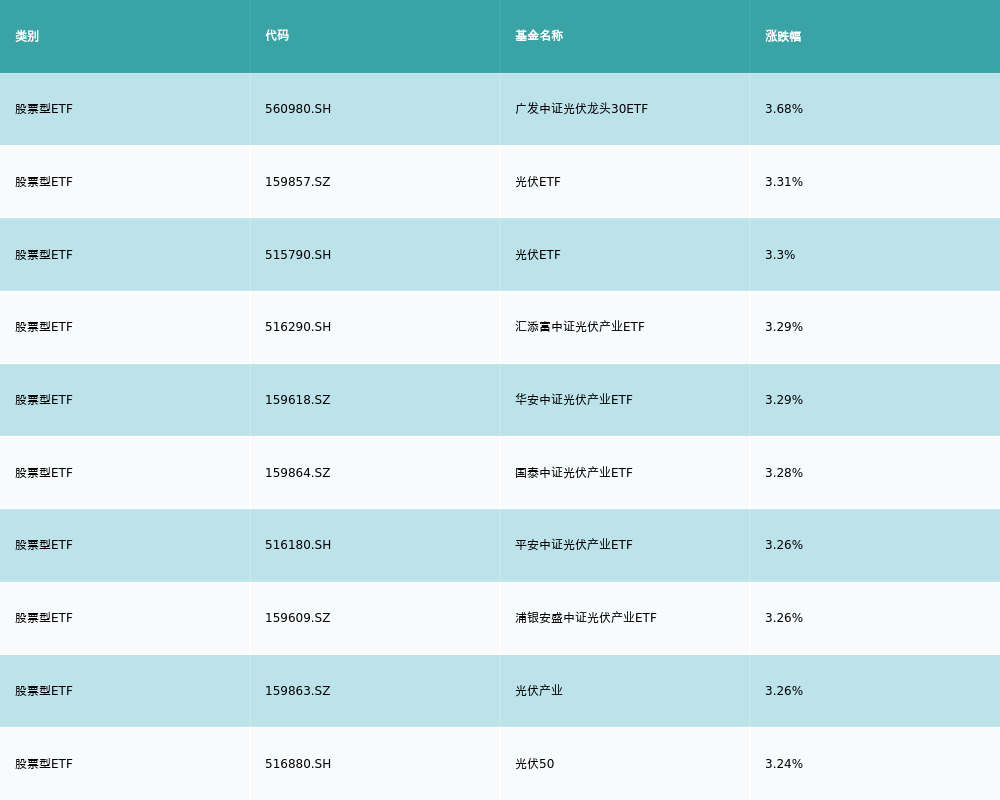Click the 3.24% change value
1000x800 pixels.
point(784,764)
